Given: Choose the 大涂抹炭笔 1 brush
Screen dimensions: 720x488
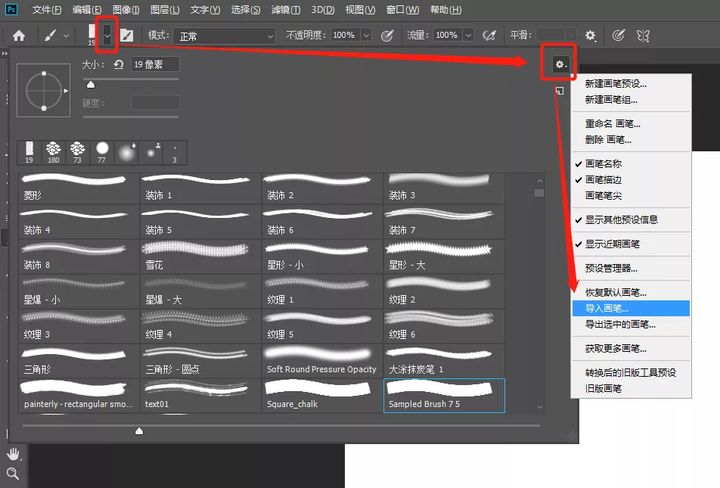Looking at the screenshot, I should [444, 361].
